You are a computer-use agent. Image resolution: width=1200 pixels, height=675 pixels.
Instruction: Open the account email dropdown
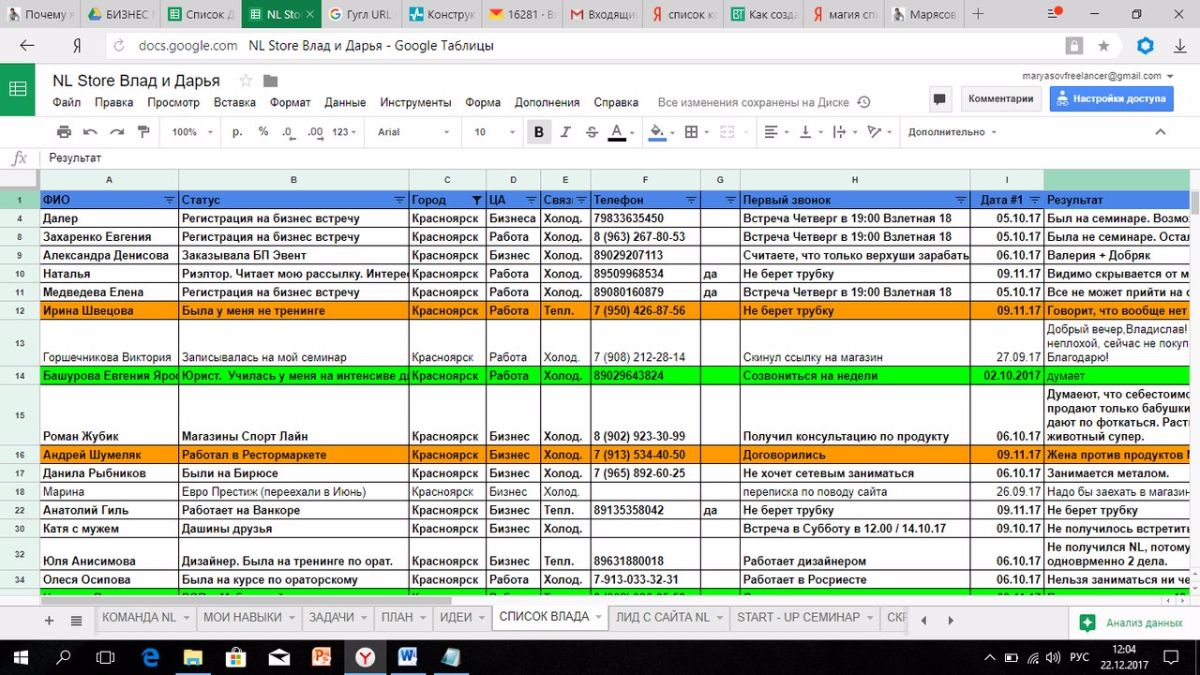click(1098, 76)
